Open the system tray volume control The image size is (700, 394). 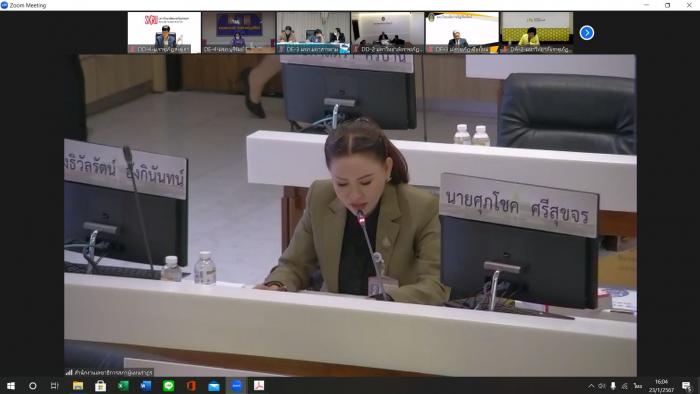click(x=602, y=386)
